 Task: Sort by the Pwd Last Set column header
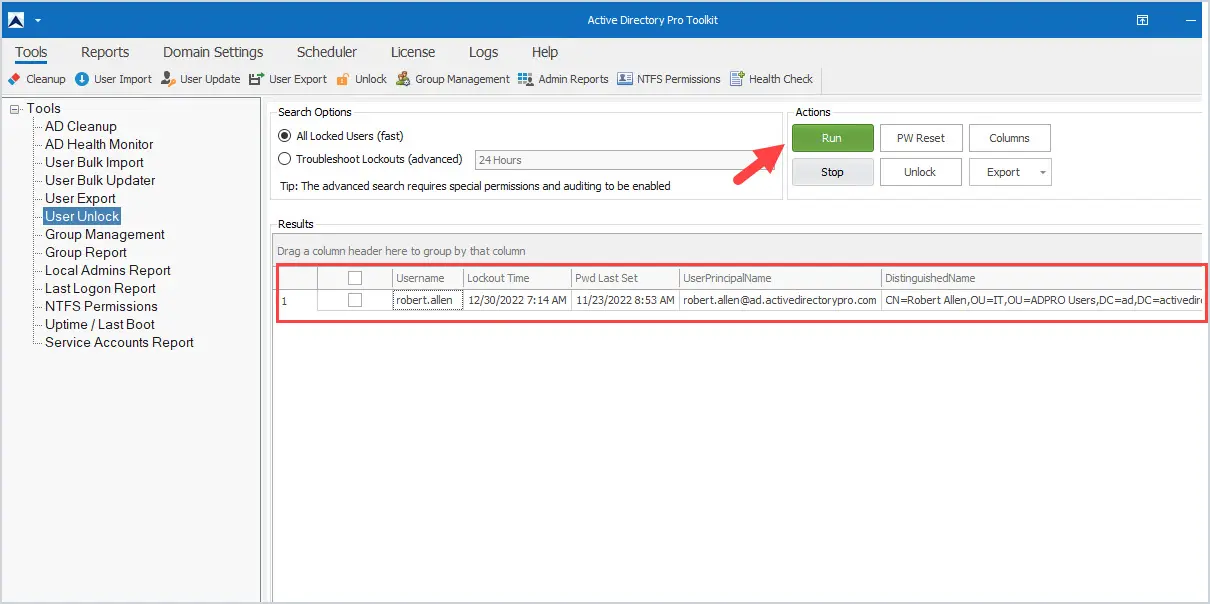point(625,278)
